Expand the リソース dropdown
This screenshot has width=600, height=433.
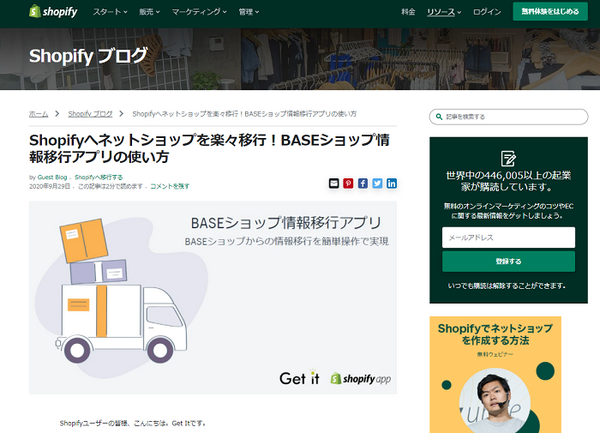pyautogui.click(x=444, y=12)
